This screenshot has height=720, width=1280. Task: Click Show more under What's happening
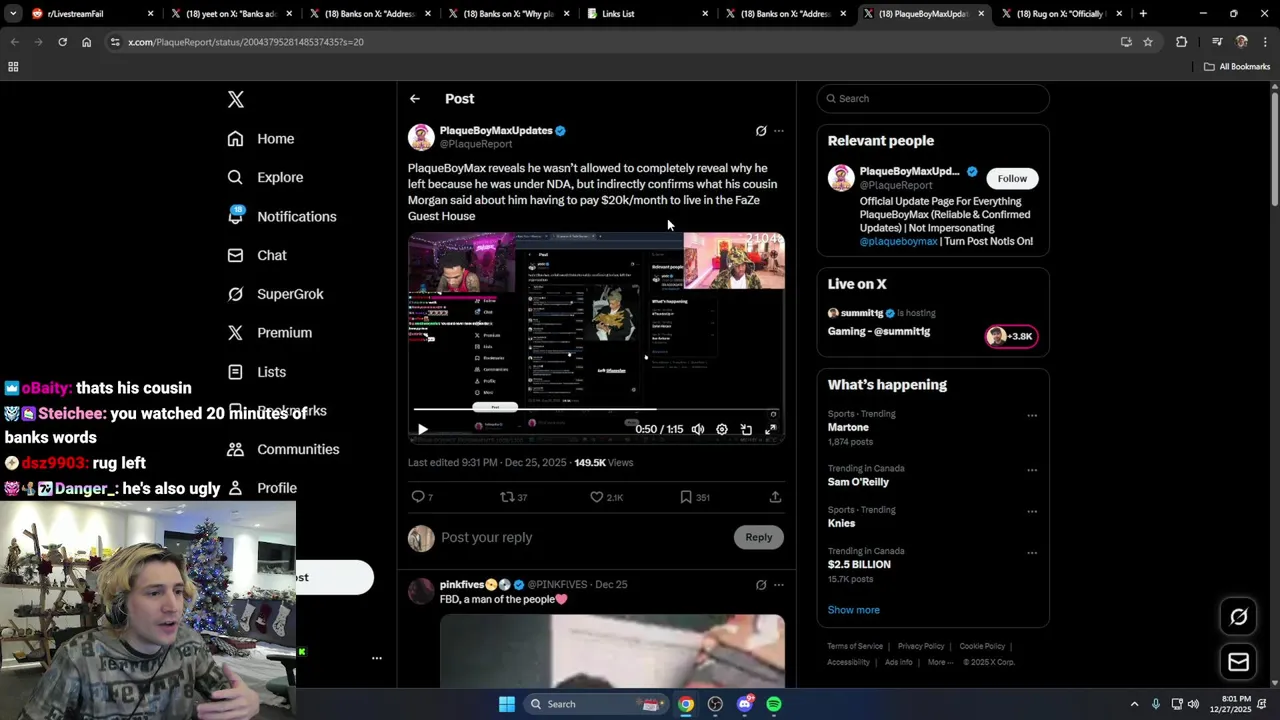click(x=854, y=610)
